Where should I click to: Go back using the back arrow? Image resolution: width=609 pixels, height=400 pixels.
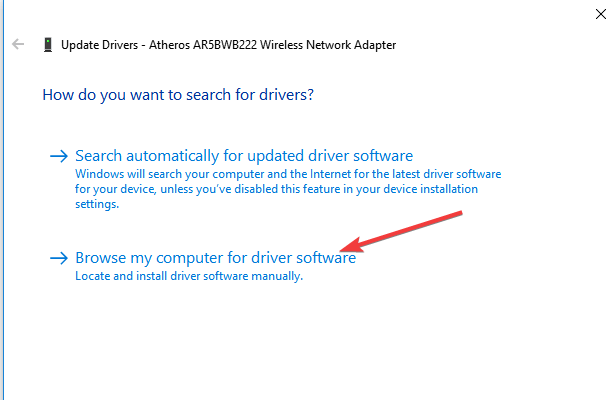18,44
